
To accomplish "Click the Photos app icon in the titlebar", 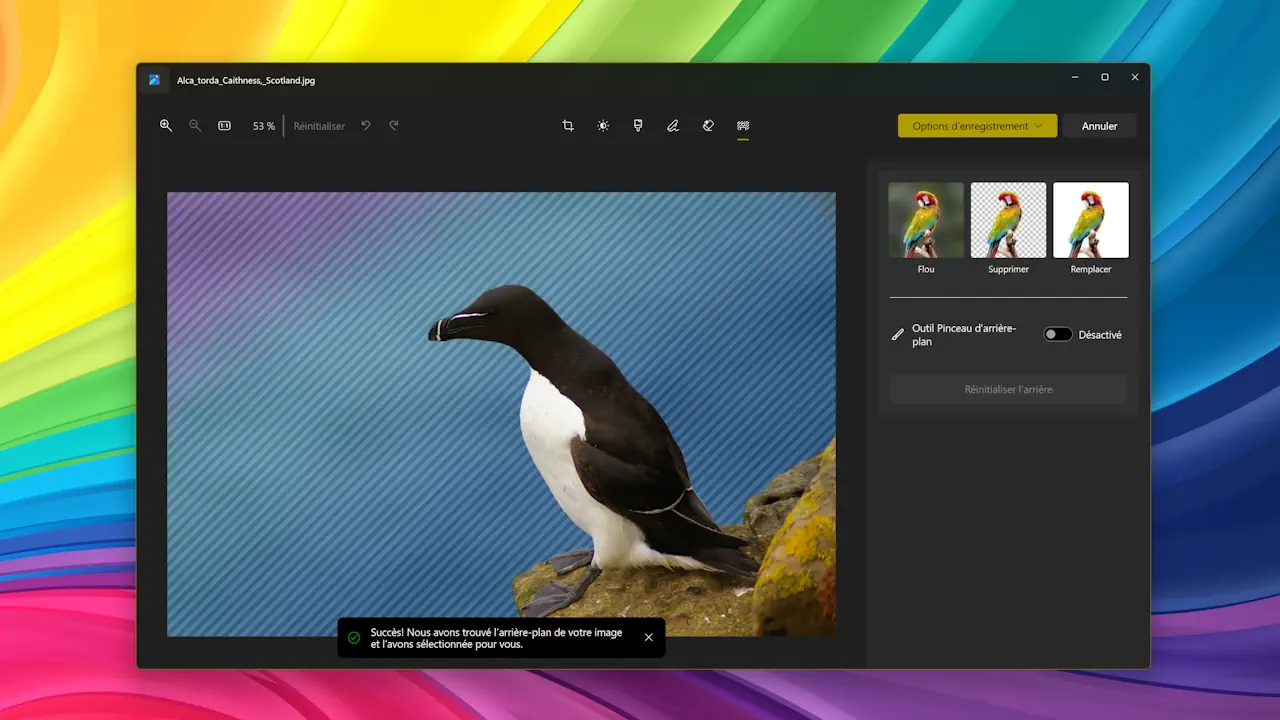I will pos(156,80).
